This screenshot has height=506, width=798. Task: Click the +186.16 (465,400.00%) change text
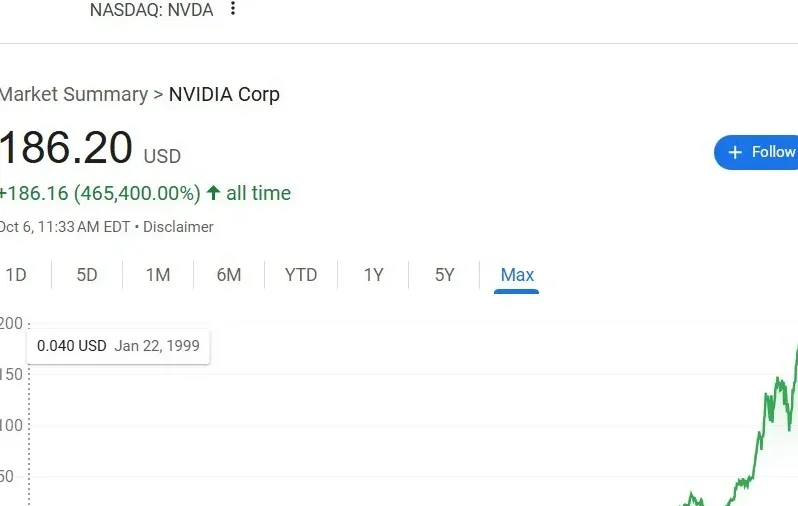(x=100, y=193)
